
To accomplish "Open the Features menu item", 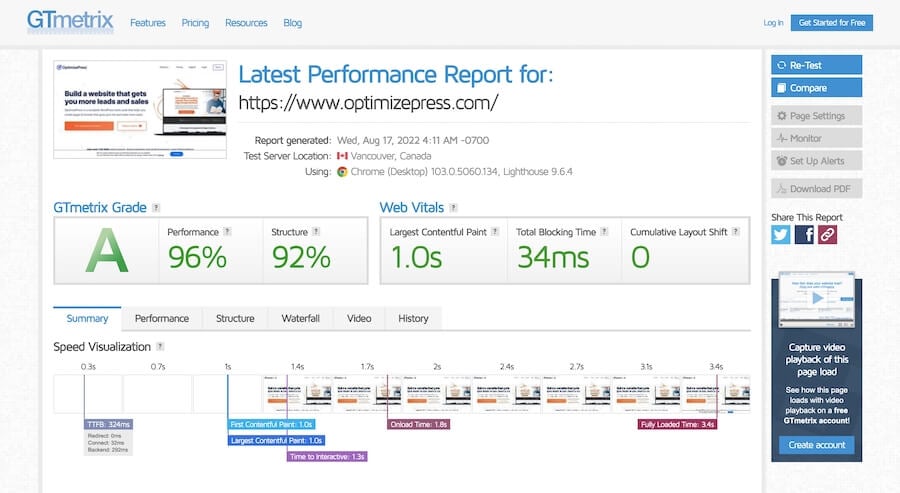I will [x=148, y=23].
